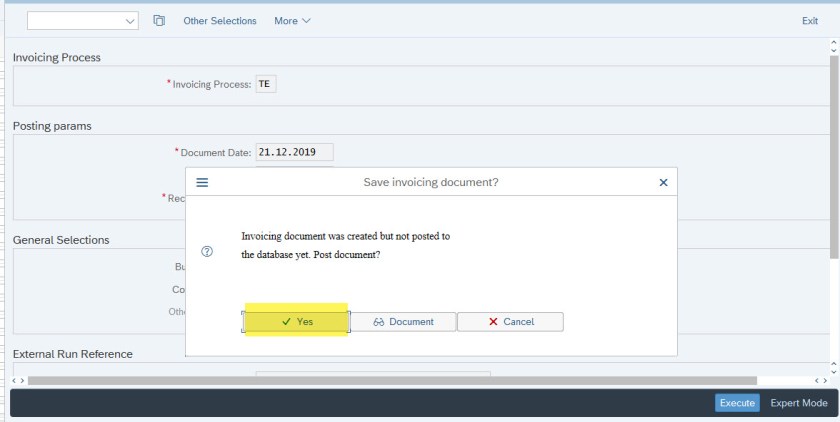Screen dimensions: 840x422
Task: Open Other Selections
Action: tap(219, 21)
